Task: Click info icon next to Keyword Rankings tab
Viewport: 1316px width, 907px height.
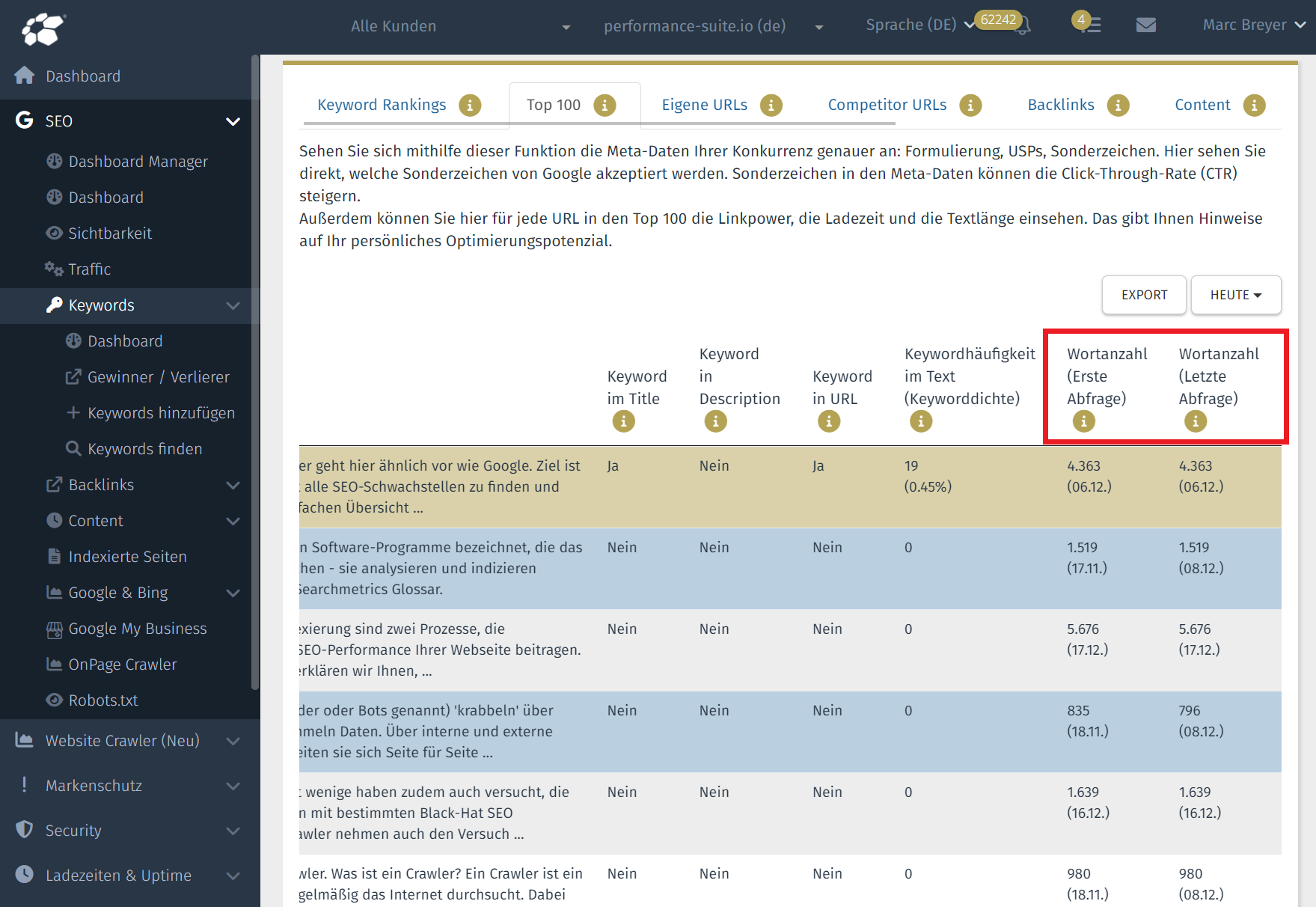Action: click(470, 106)
